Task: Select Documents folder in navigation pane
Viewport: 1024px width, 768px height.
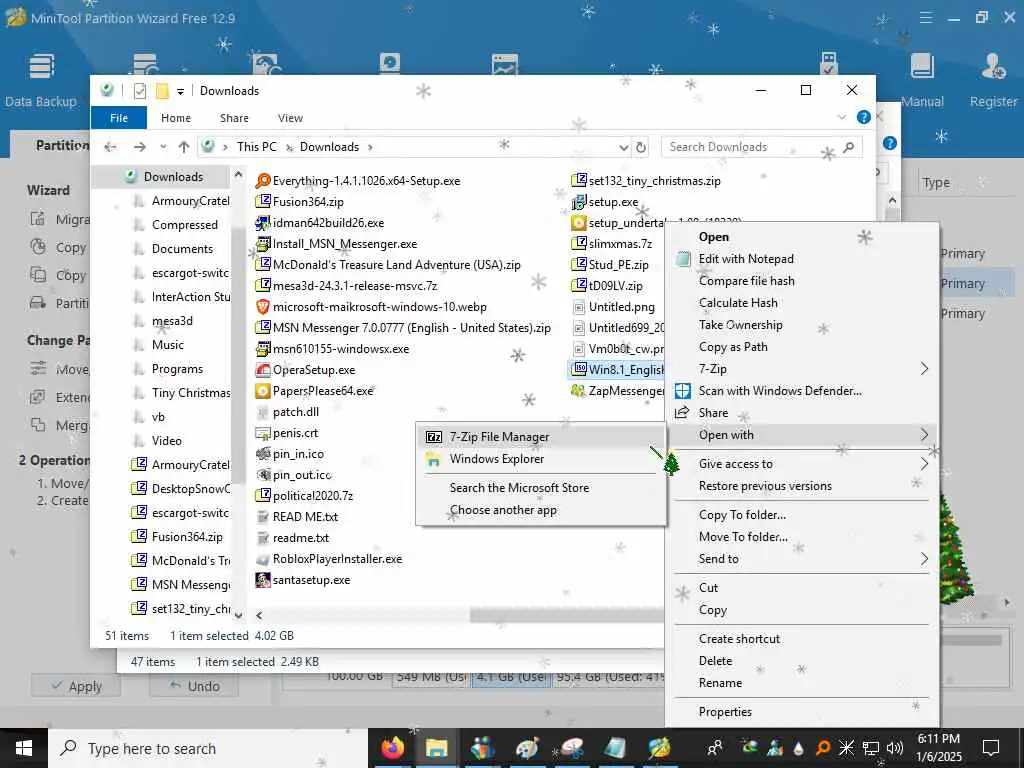Action: [182, 249]
